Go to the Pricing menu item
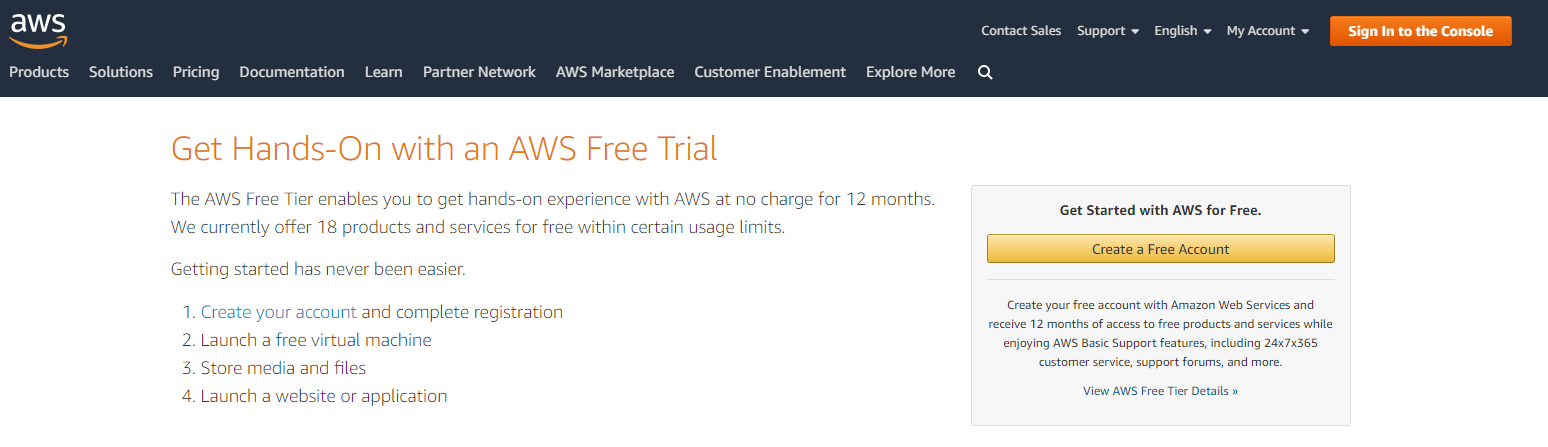 [x=196, y=72]
